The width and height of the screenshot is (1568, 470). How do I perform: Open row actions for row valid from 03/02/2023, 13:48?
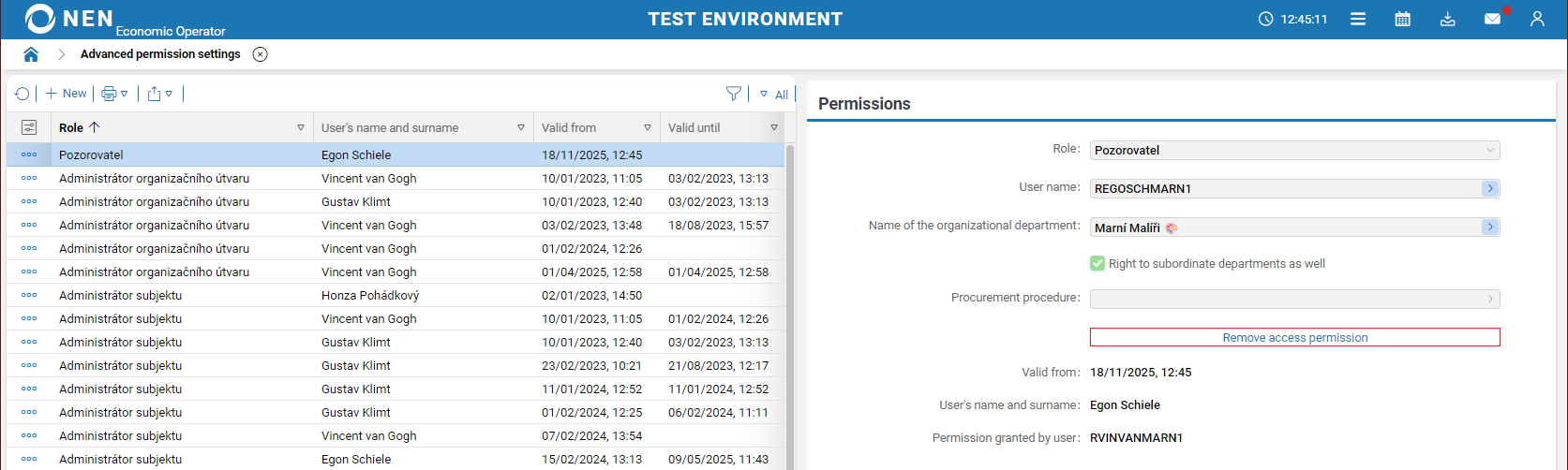pos(29,225)
